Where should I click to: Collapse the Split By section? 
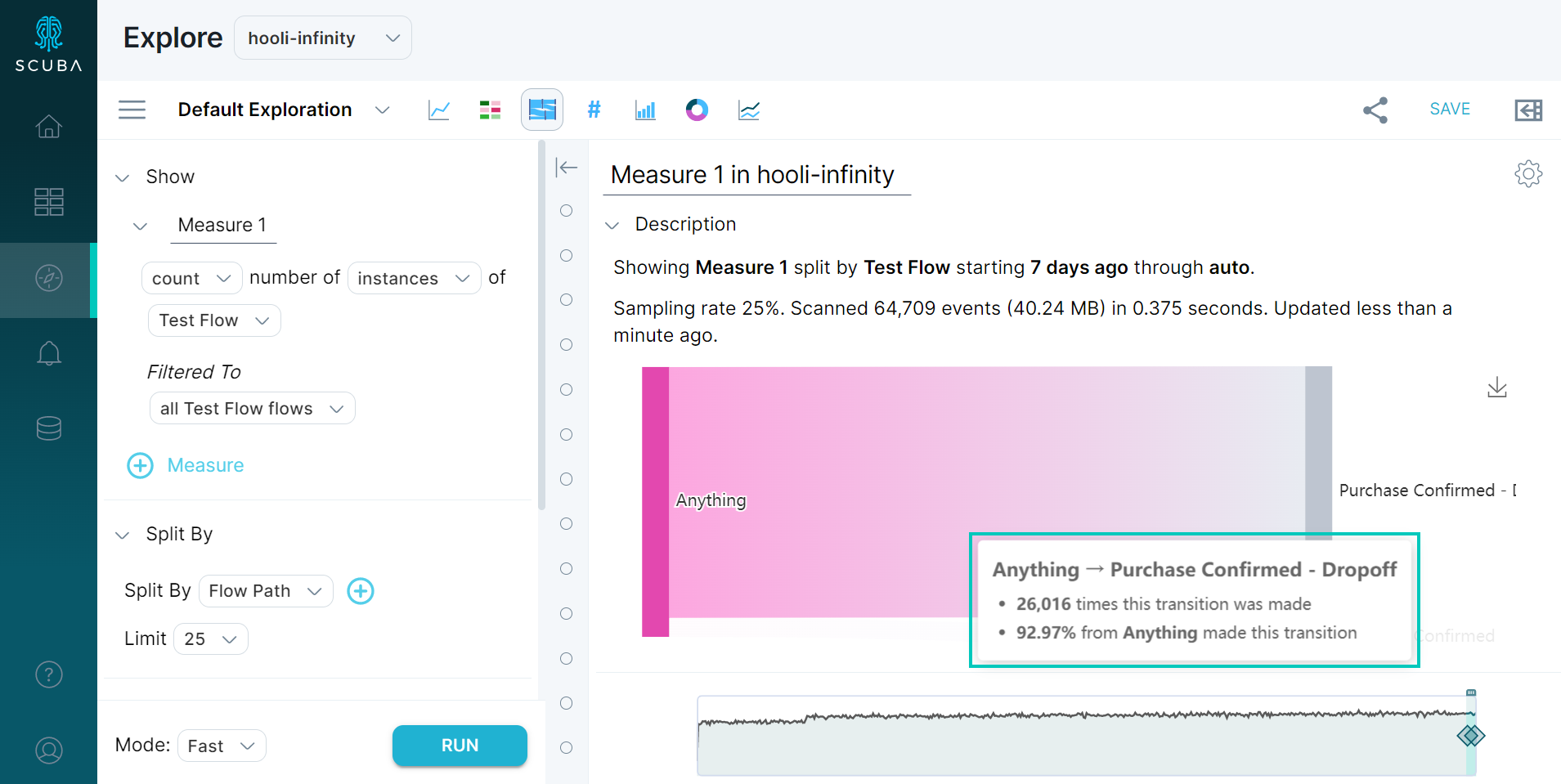[123, 535]
